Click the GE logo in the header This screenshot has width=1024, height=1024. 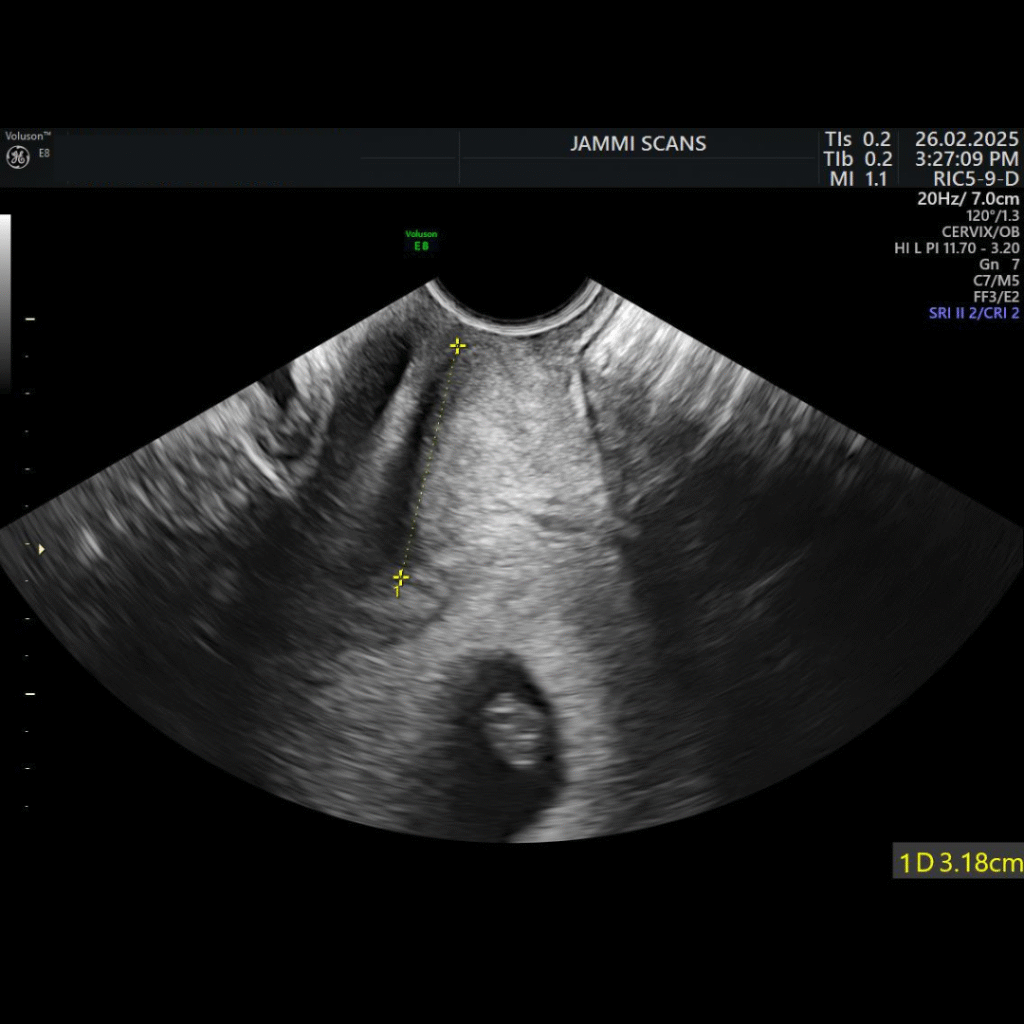[x=17, y=157]
